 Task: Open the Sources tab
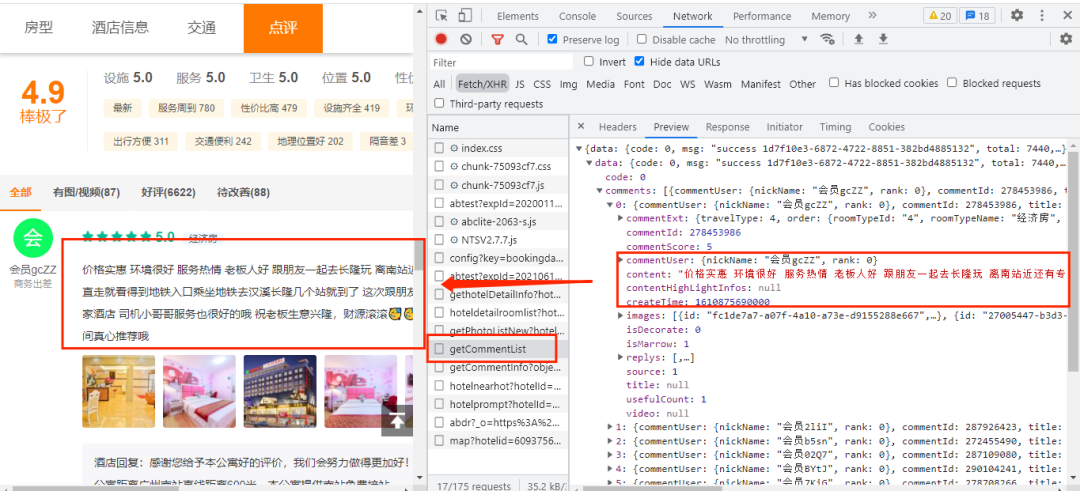[x=634, y=16]
